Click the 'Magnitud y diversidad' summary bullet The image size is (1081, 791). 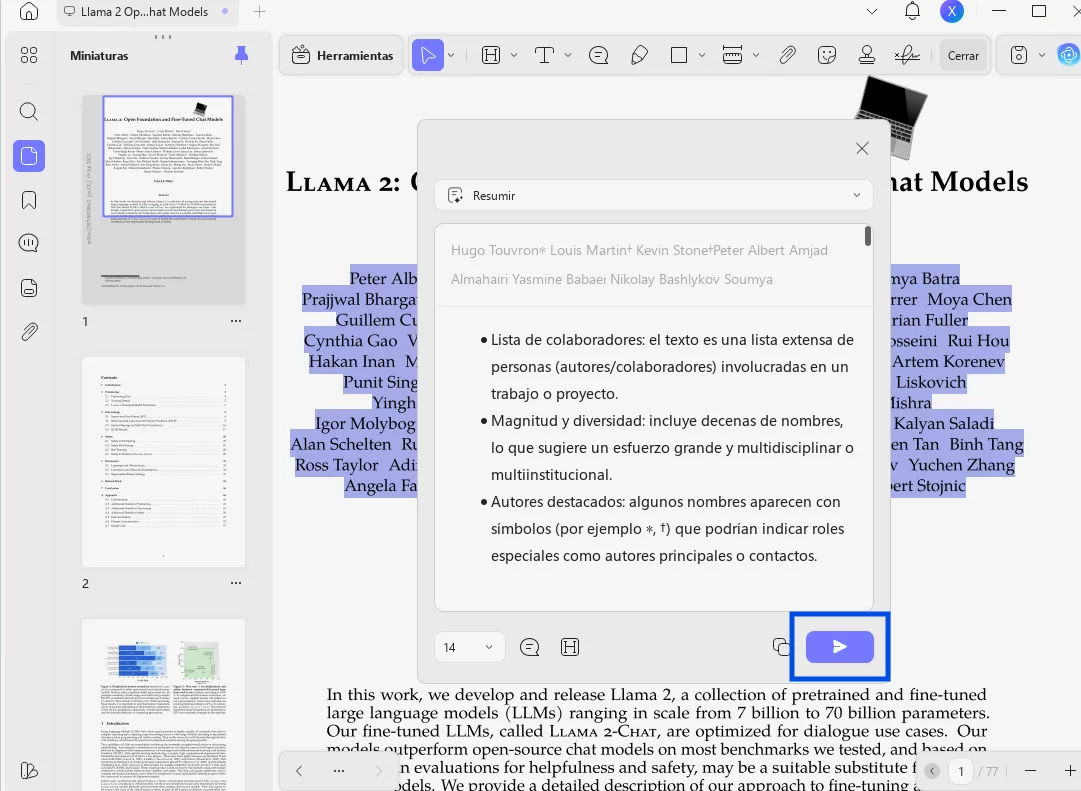coord(667,448)
